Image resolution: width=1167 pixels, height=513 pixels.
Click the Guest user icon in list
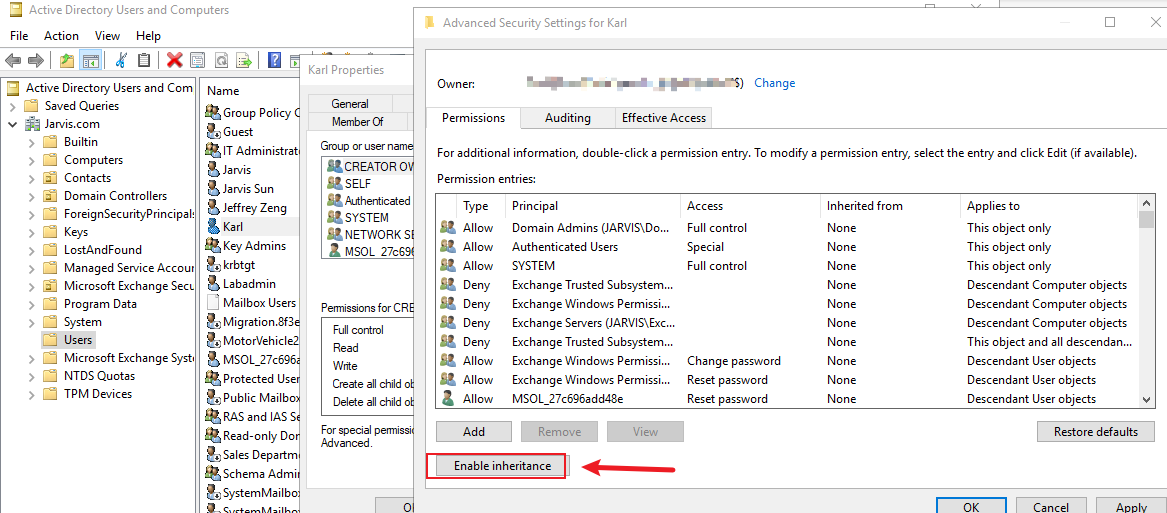click(x=213, y=132)
